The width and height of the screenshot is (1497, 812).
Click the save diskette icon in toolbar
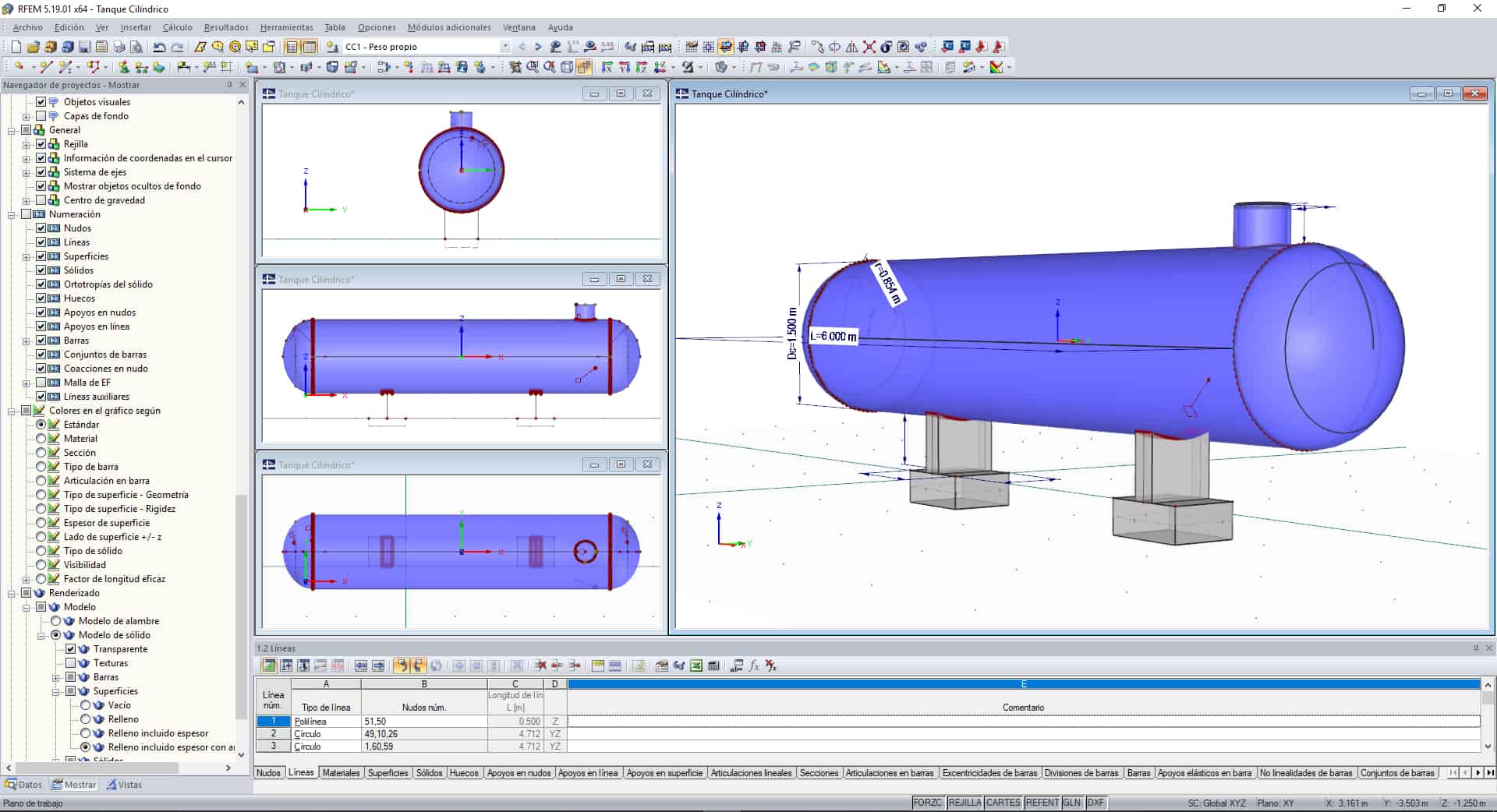84,47
